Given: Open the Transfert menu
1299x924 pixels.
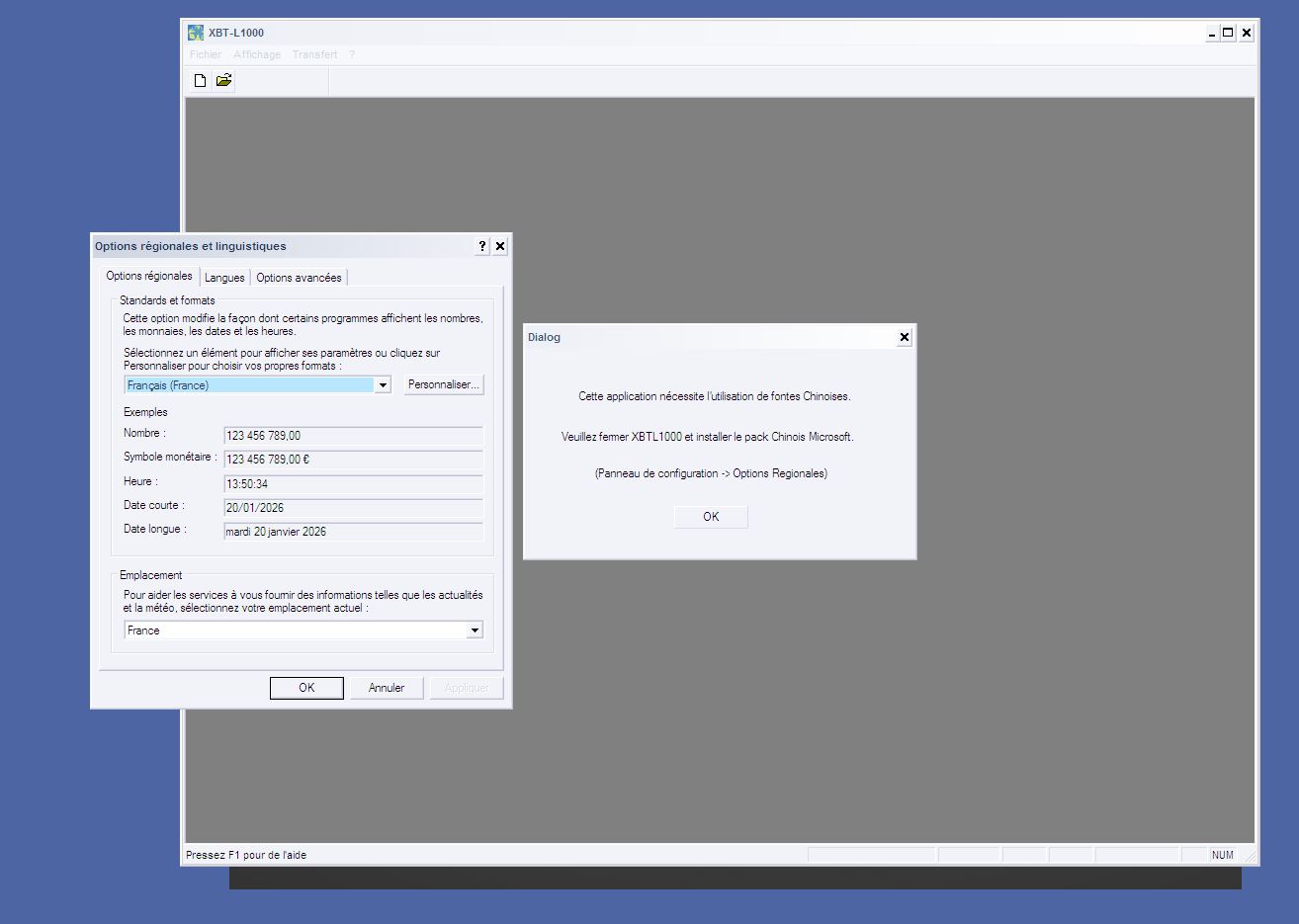Looking at the screenshot, I should click(x=314, y=55).
